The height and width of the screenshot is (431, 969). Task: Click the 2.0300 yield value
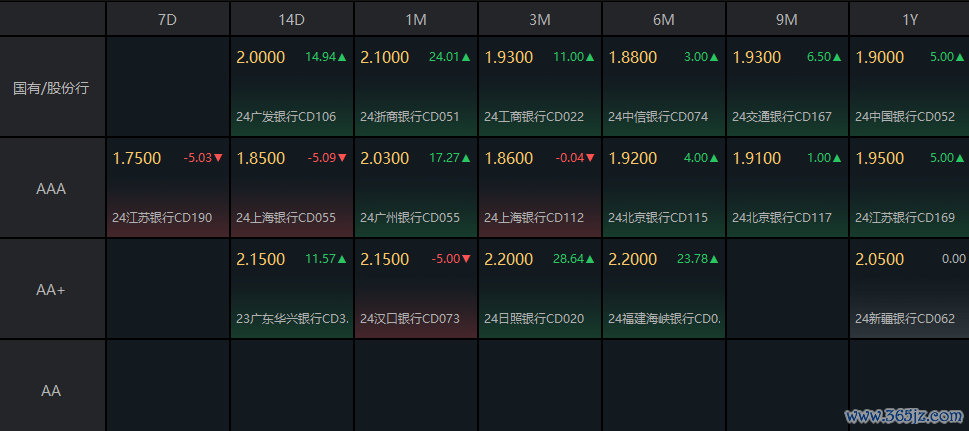point(384,158)
